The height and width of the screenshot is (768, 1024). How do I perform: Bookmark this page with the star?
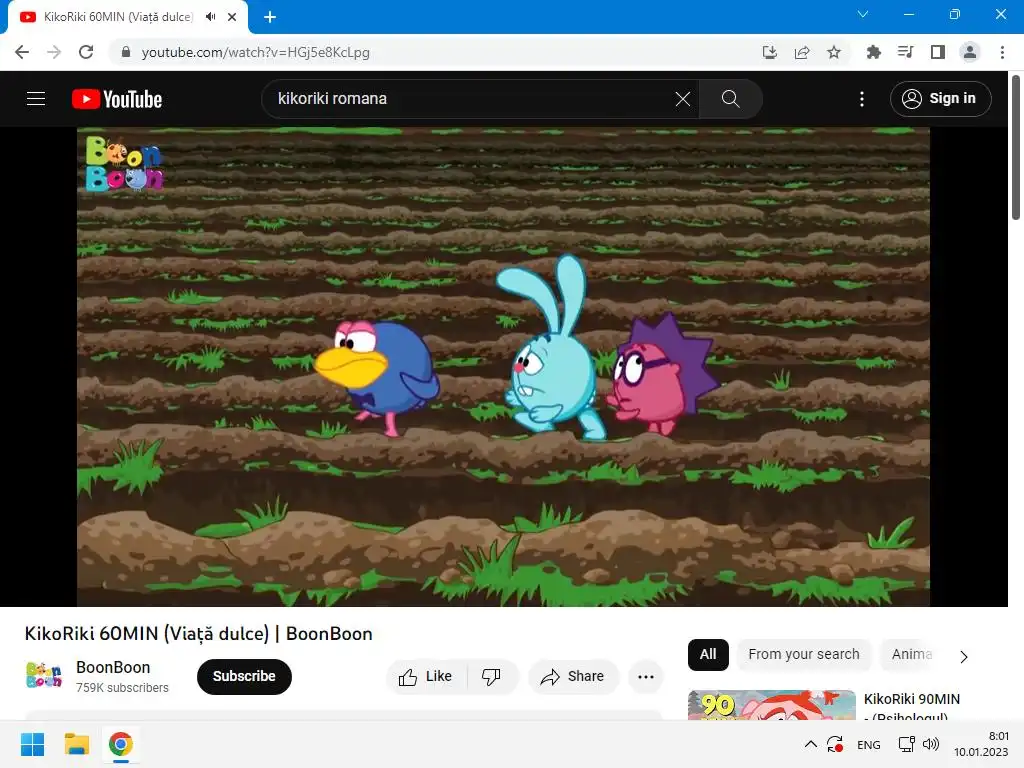(834, 52)
